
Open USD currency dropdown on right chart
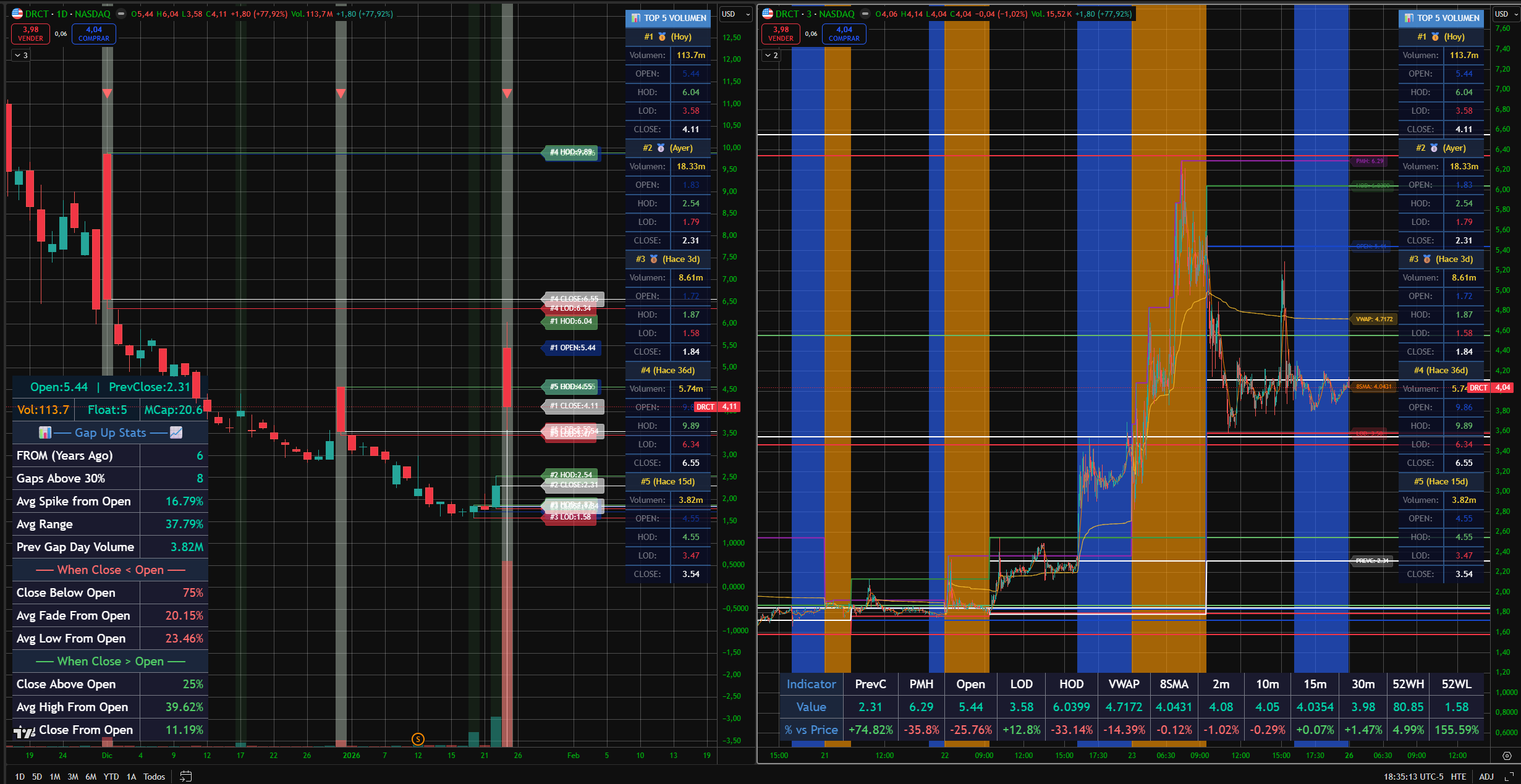[x=1507, y=14]
